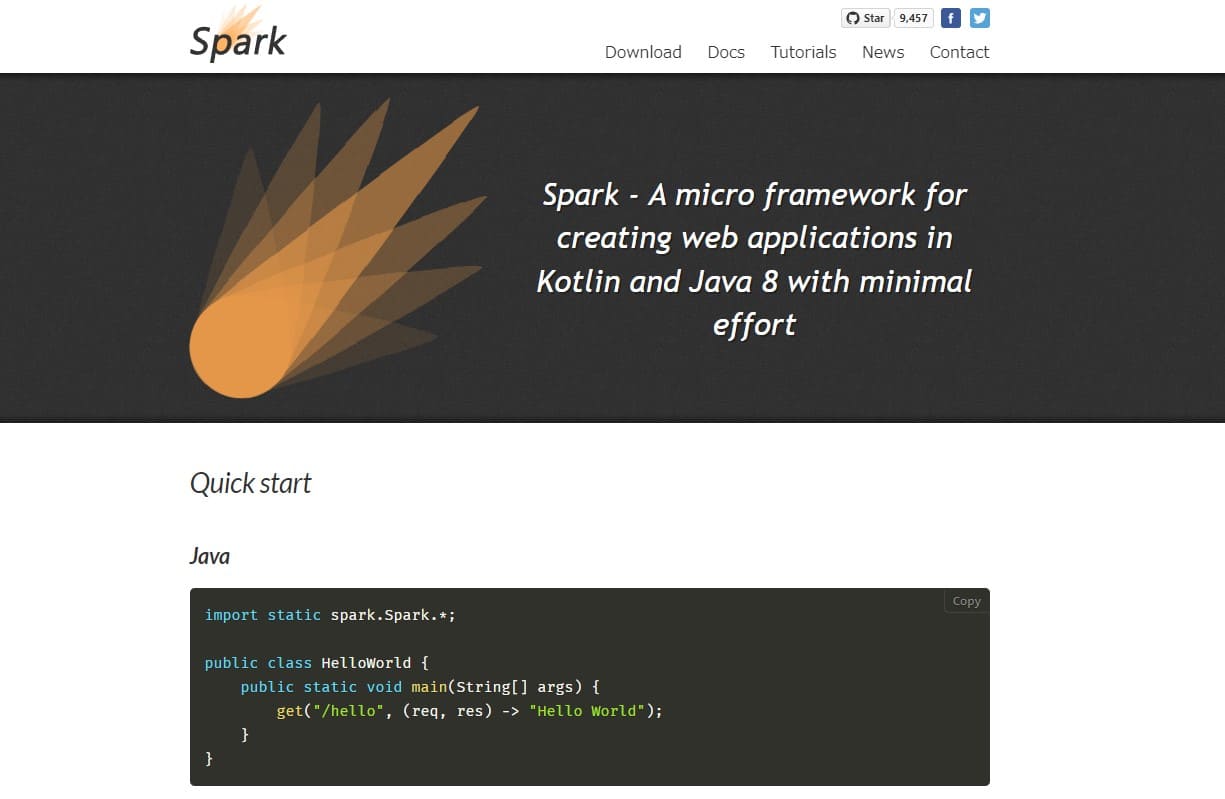Navigate to Tutorials

point(803,52)
